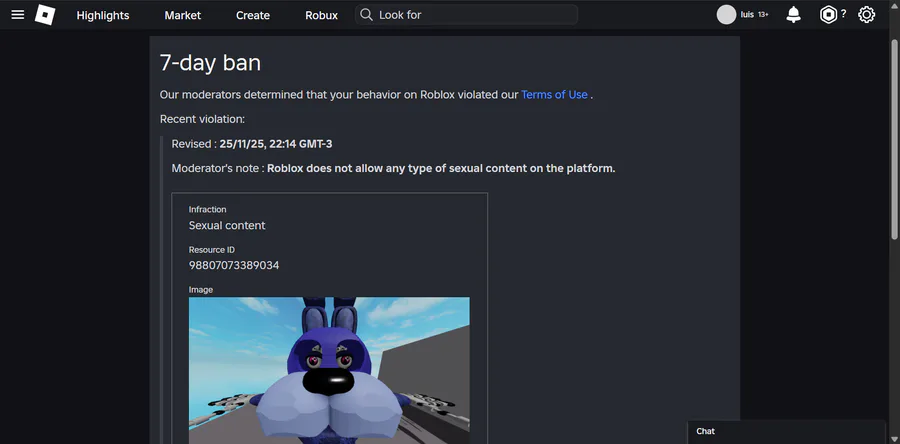
Task: Click the luis username label
Action: coord(747,15)
